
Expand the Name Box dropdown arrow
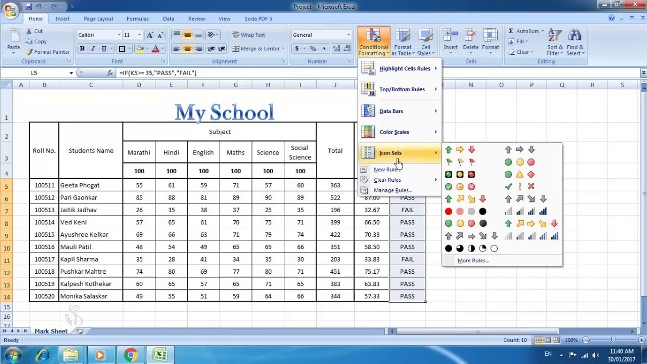[x=71, y=73]
